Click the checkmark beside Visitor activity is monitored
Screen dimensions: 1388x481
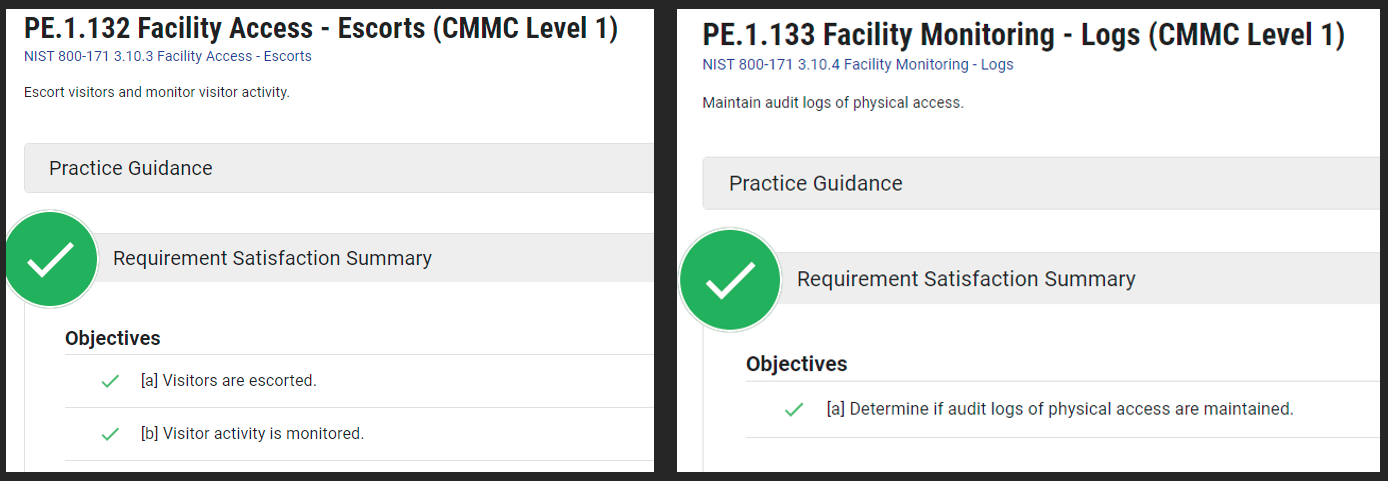point(110,434)
